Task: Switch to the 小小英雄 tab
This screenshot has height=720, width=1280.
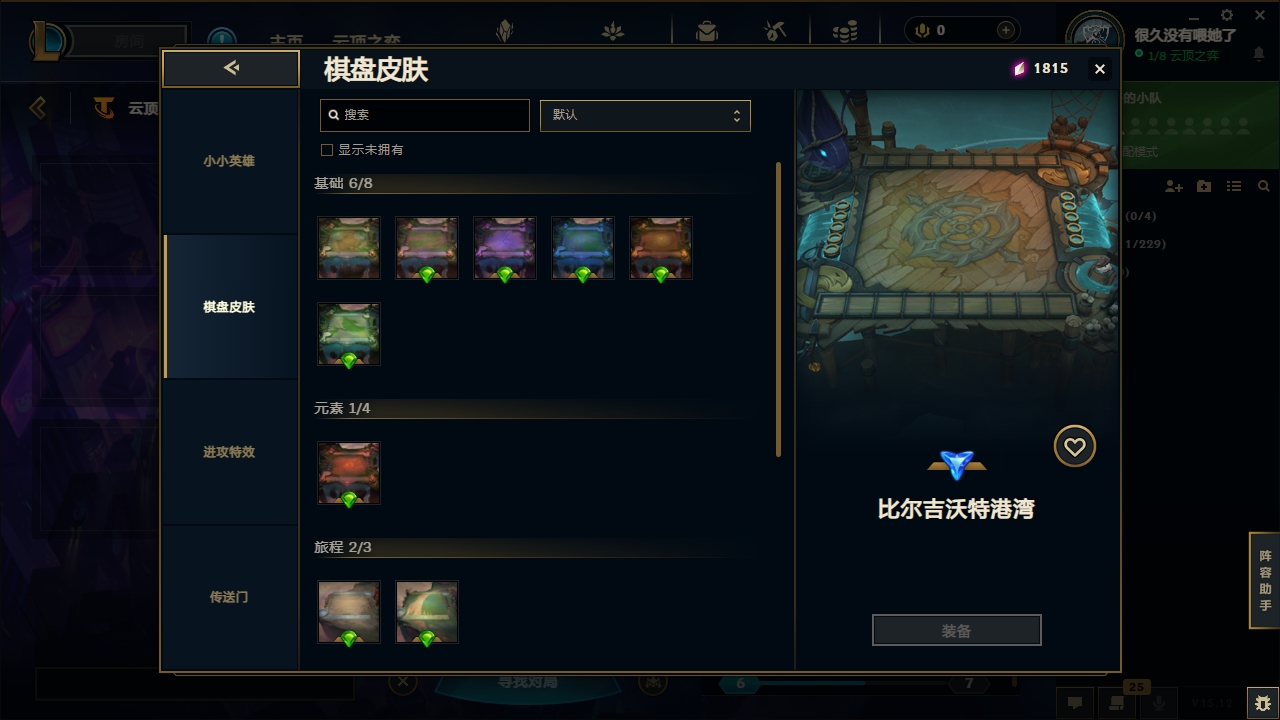Action: (x=230, y=161)
